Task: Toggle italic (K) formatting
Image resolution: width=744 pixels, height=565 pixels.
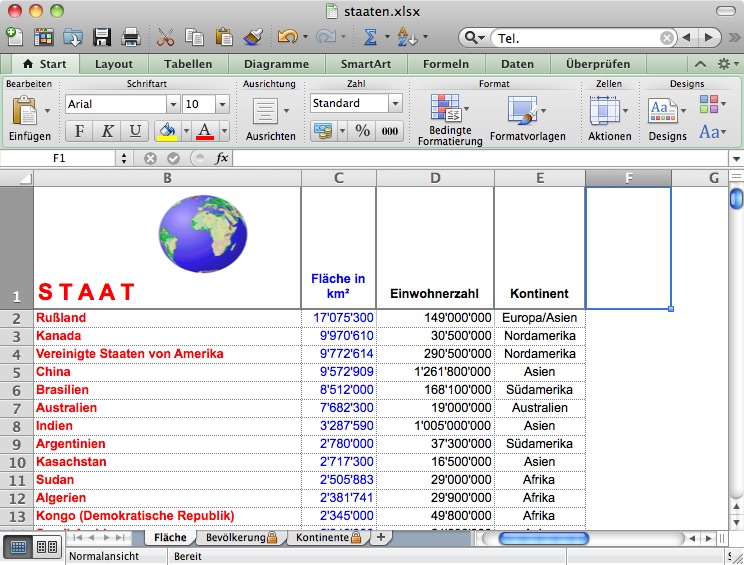Action: pyautogui.click(x=107, y=131)
